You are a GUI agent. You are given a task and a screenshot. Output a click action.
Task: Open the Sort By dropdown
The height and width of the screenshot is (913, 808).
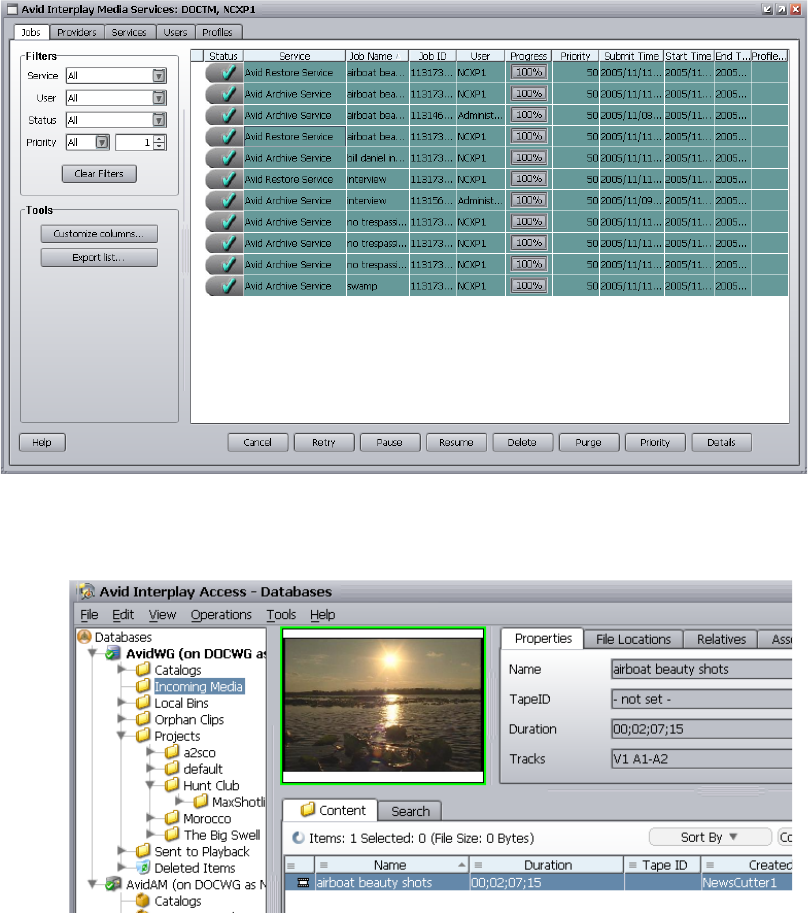(710, 837)
